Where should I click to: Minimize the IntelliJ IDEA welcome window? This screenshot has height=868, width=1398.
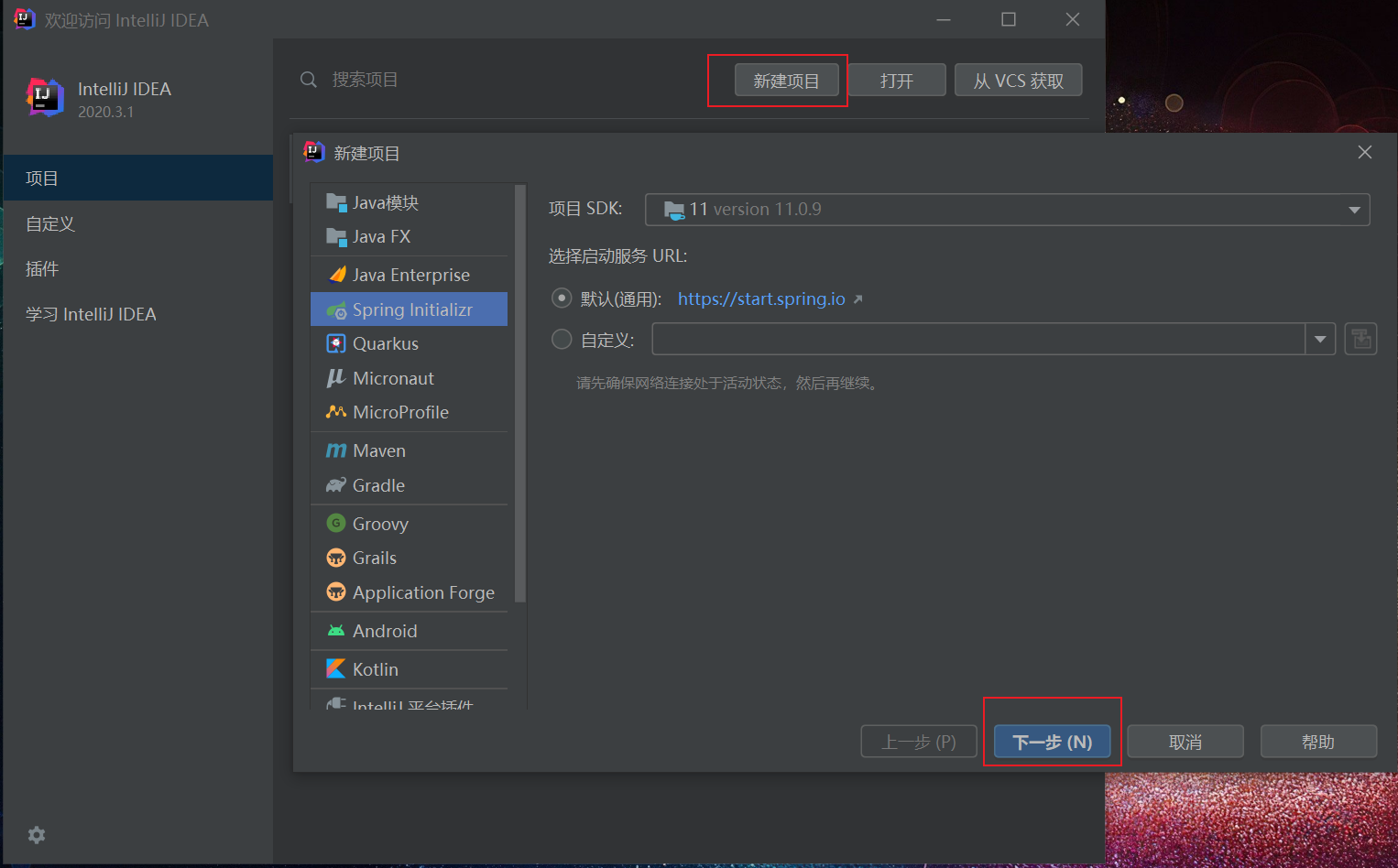tap(944, 19)
